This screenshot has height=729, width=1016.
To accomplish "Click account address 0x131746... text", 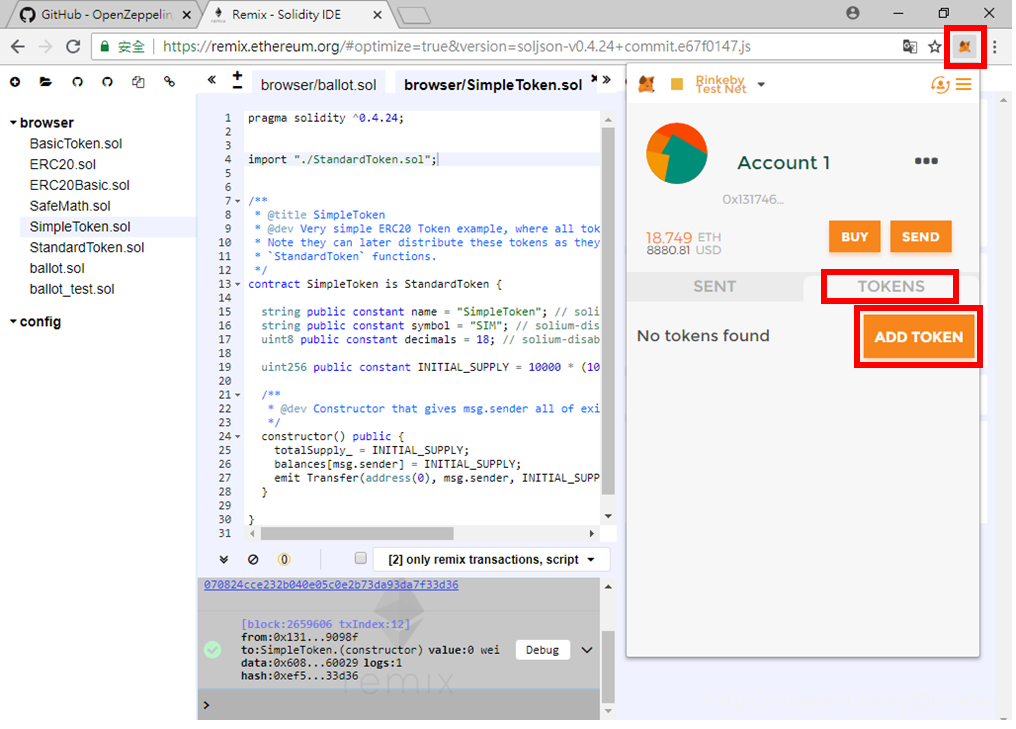I will point(753,200).
